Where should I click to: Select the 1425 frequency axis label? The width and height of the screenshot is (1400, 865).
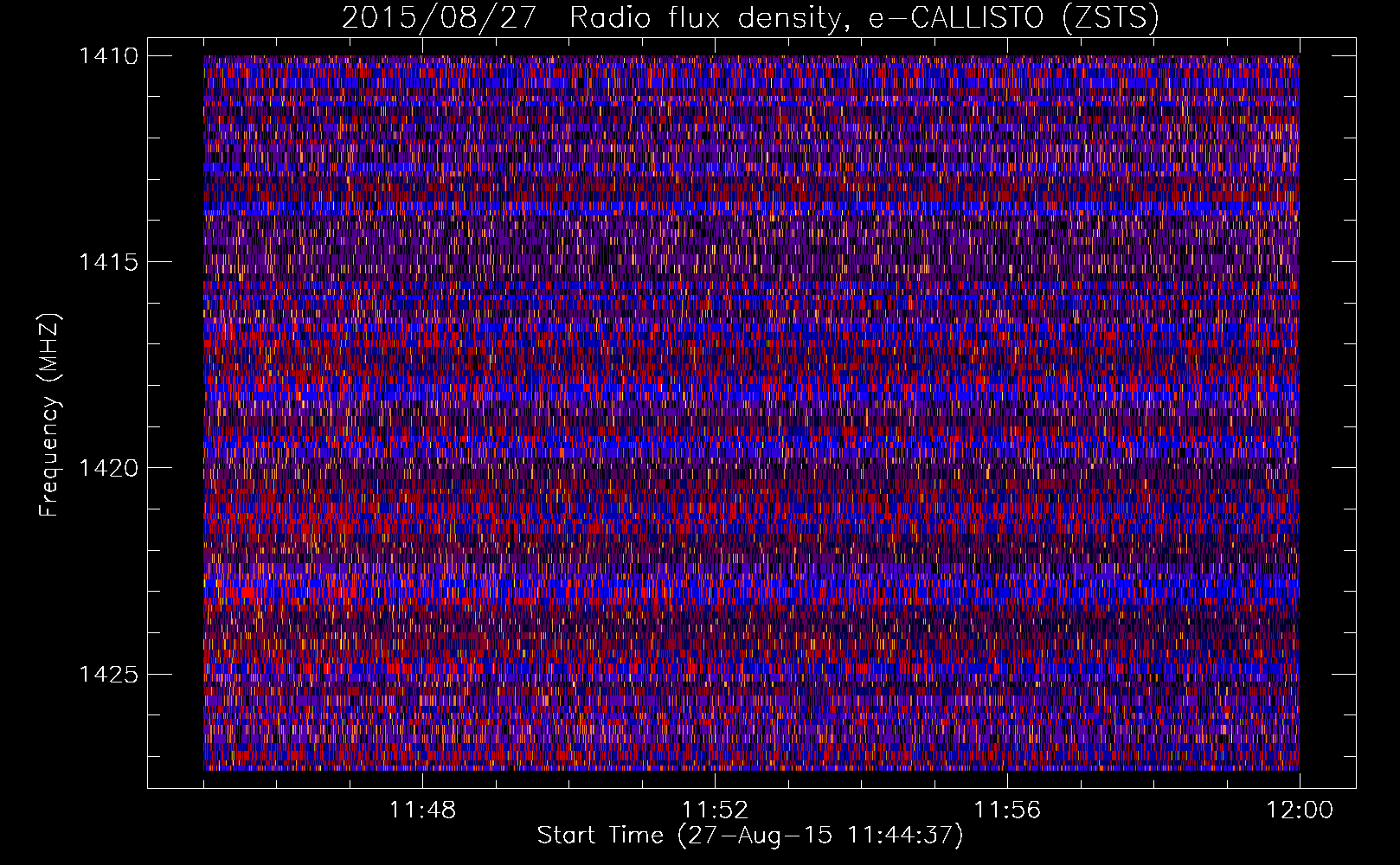[x=108, y=673]
